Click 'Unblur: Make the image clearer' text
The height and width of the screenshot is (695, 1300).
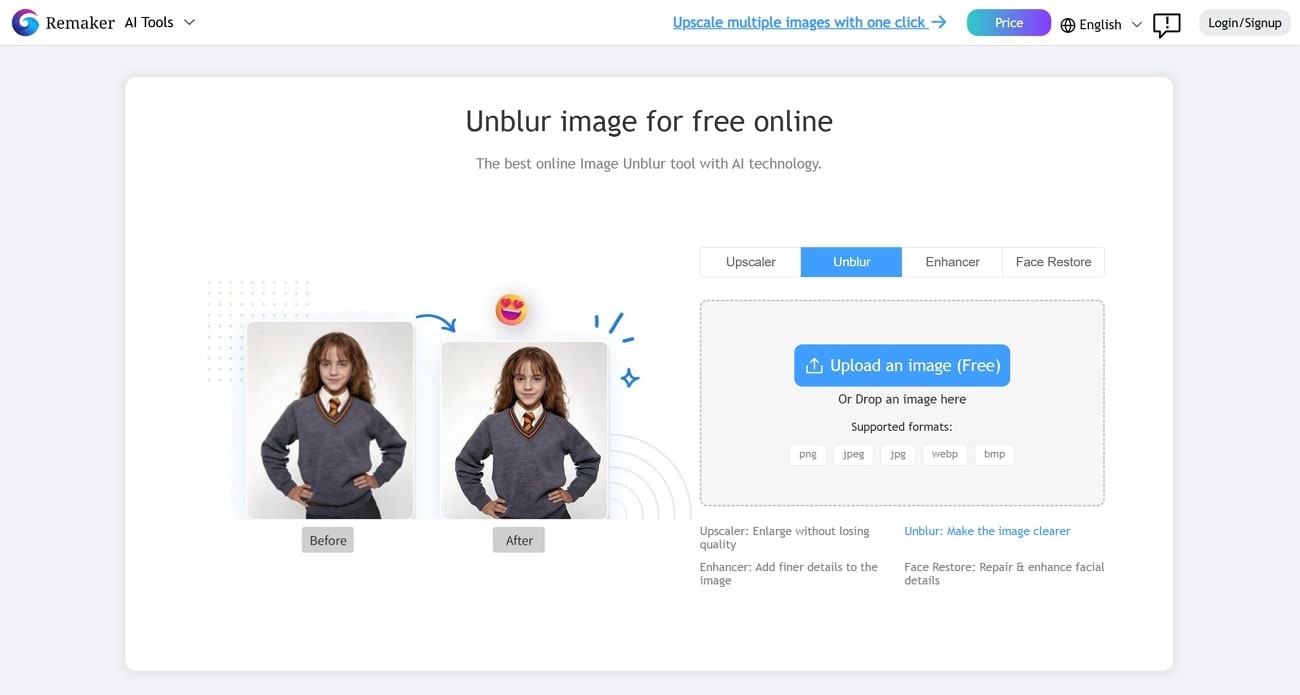click(987, 531)
